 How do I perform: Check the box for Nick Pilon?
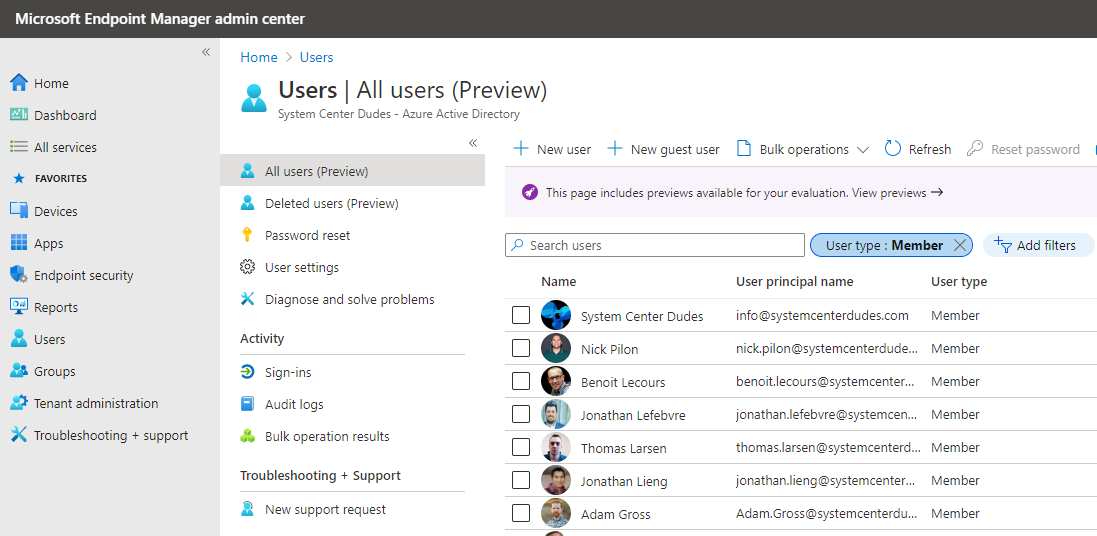pos(521,348)
